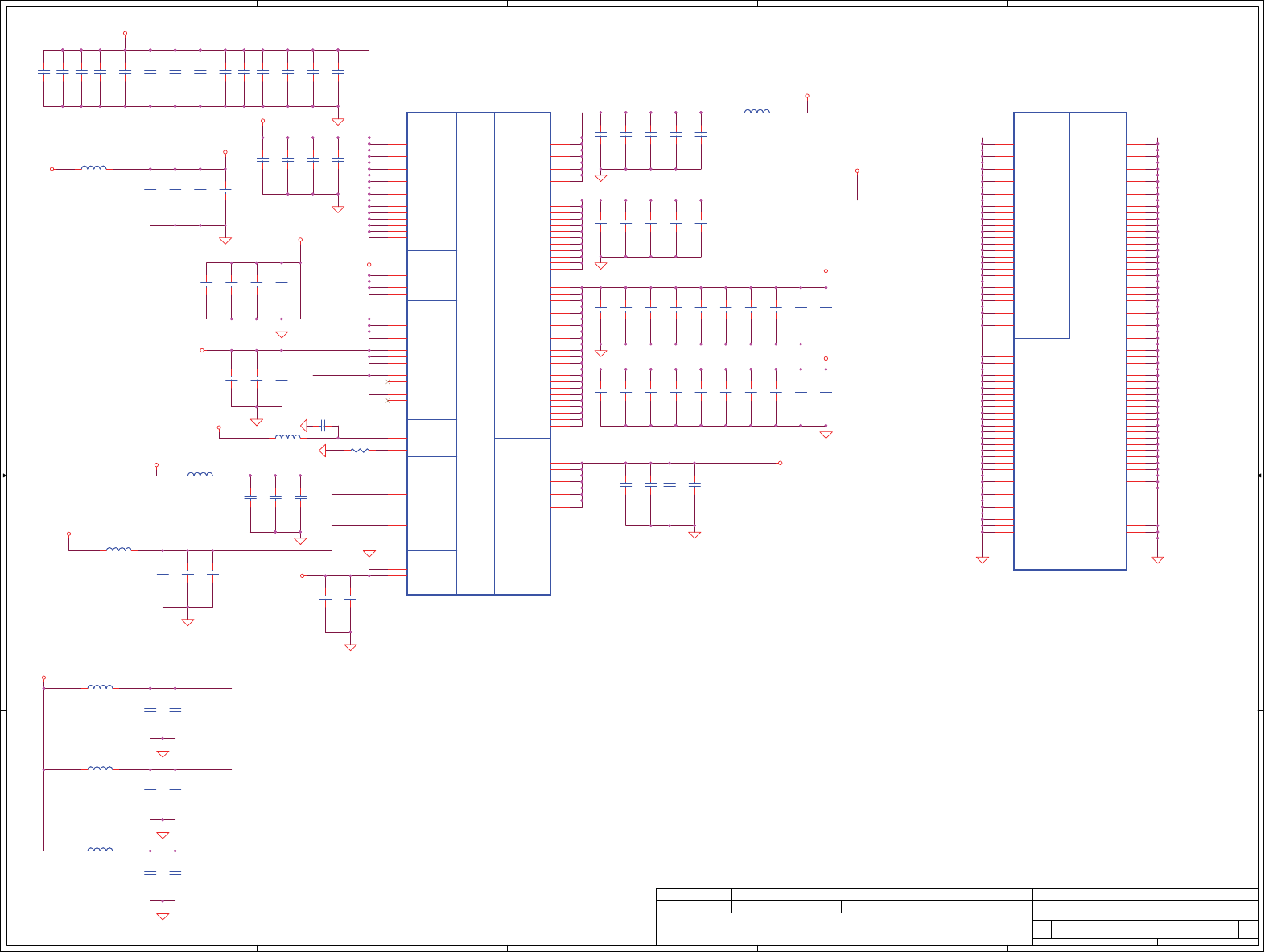1265x952 pixels.
Task: Select the large IC block on the right
Action: (1070, 341)
